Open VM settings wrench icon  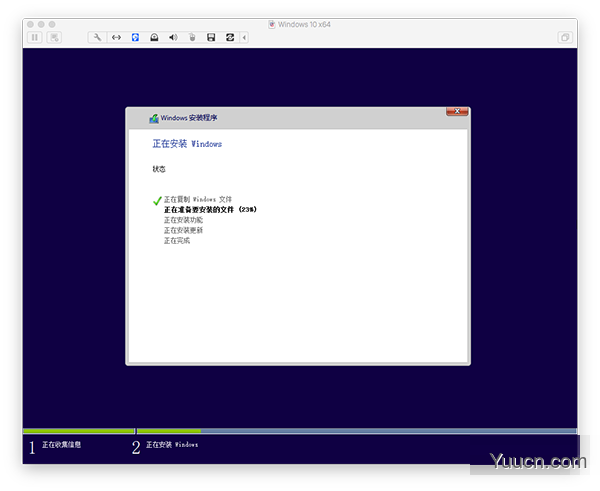[97, 37]
